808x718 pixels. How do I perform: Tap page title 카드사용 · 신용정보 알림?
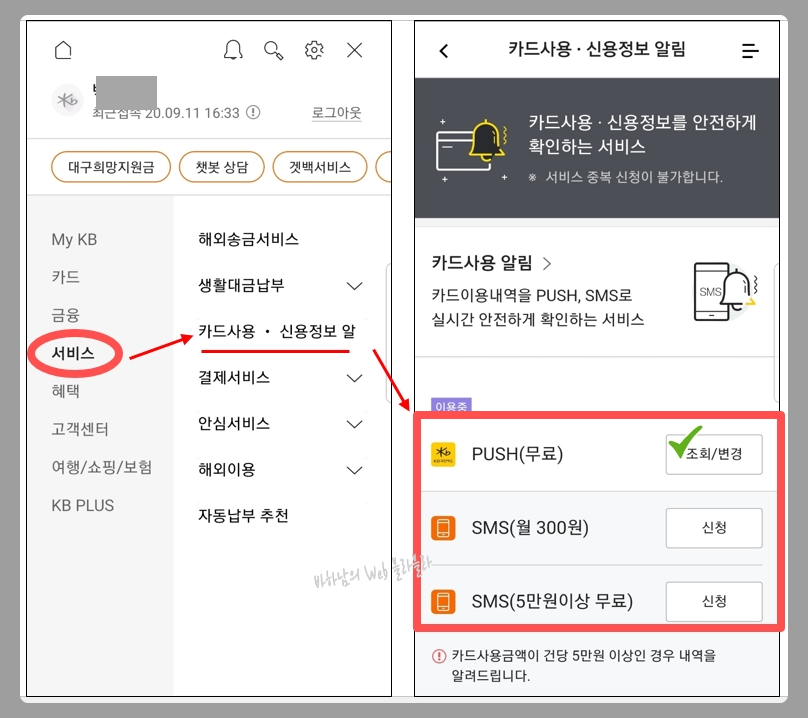[597, 49]
